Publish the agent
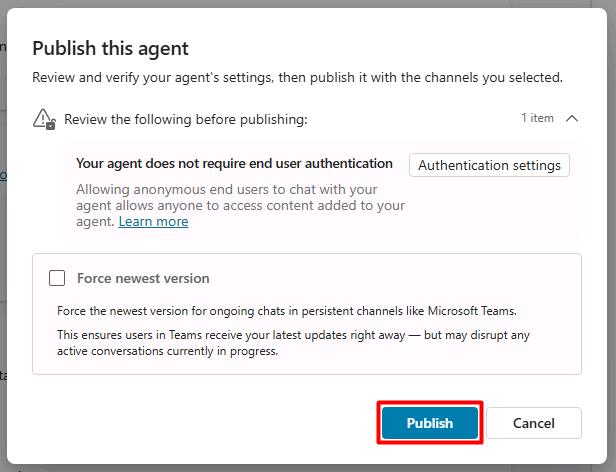The image size is (616, 472). [x=430, y=423]
